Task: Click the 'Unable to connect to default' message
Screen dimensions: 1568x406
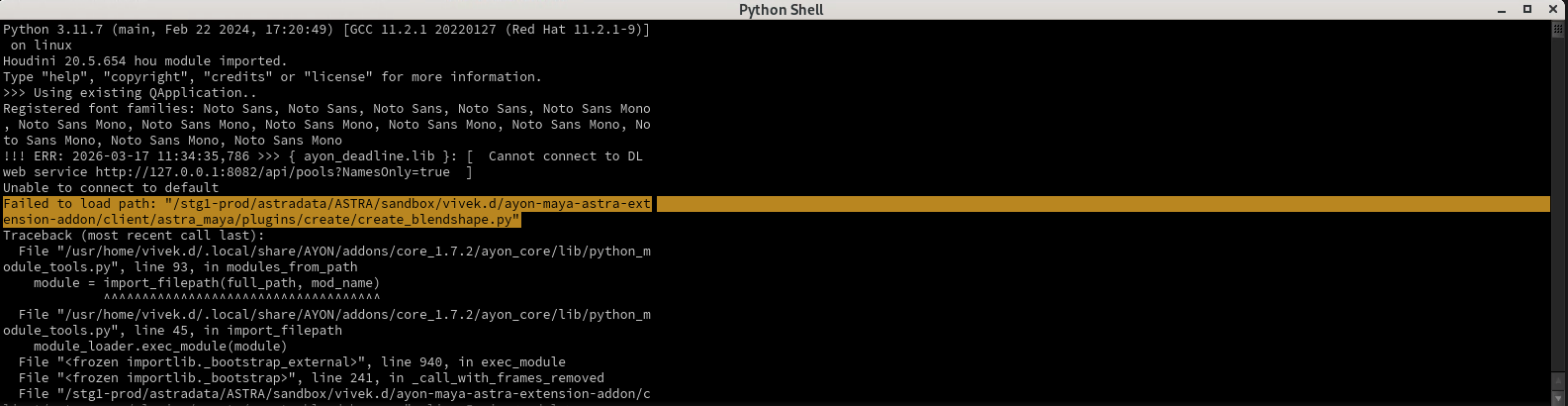Action: tap(111, 188)
